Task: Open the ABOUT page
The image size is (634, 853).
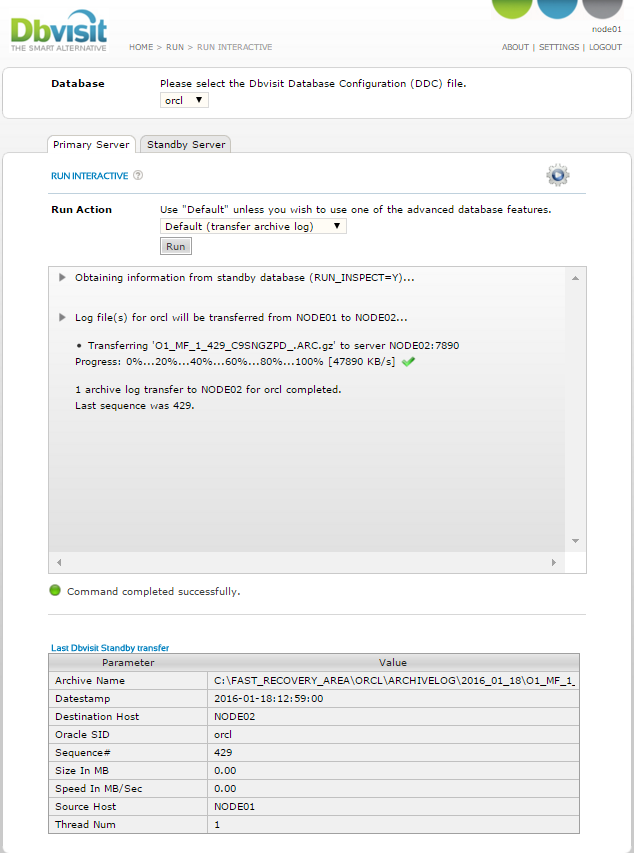Action: (x=515, y=47)
